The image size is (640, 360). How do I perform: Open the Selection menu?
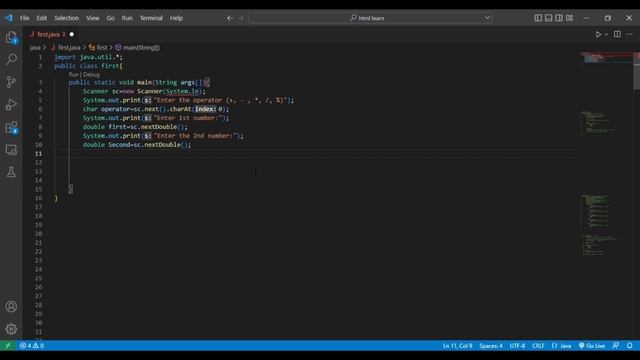(67, 18)
